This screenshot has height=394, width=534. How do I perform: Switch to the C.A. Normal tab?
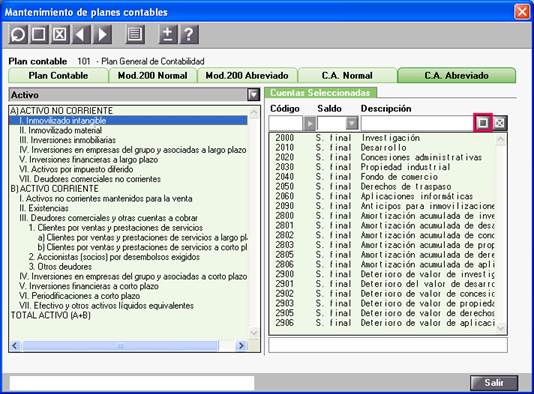(347, 76)
